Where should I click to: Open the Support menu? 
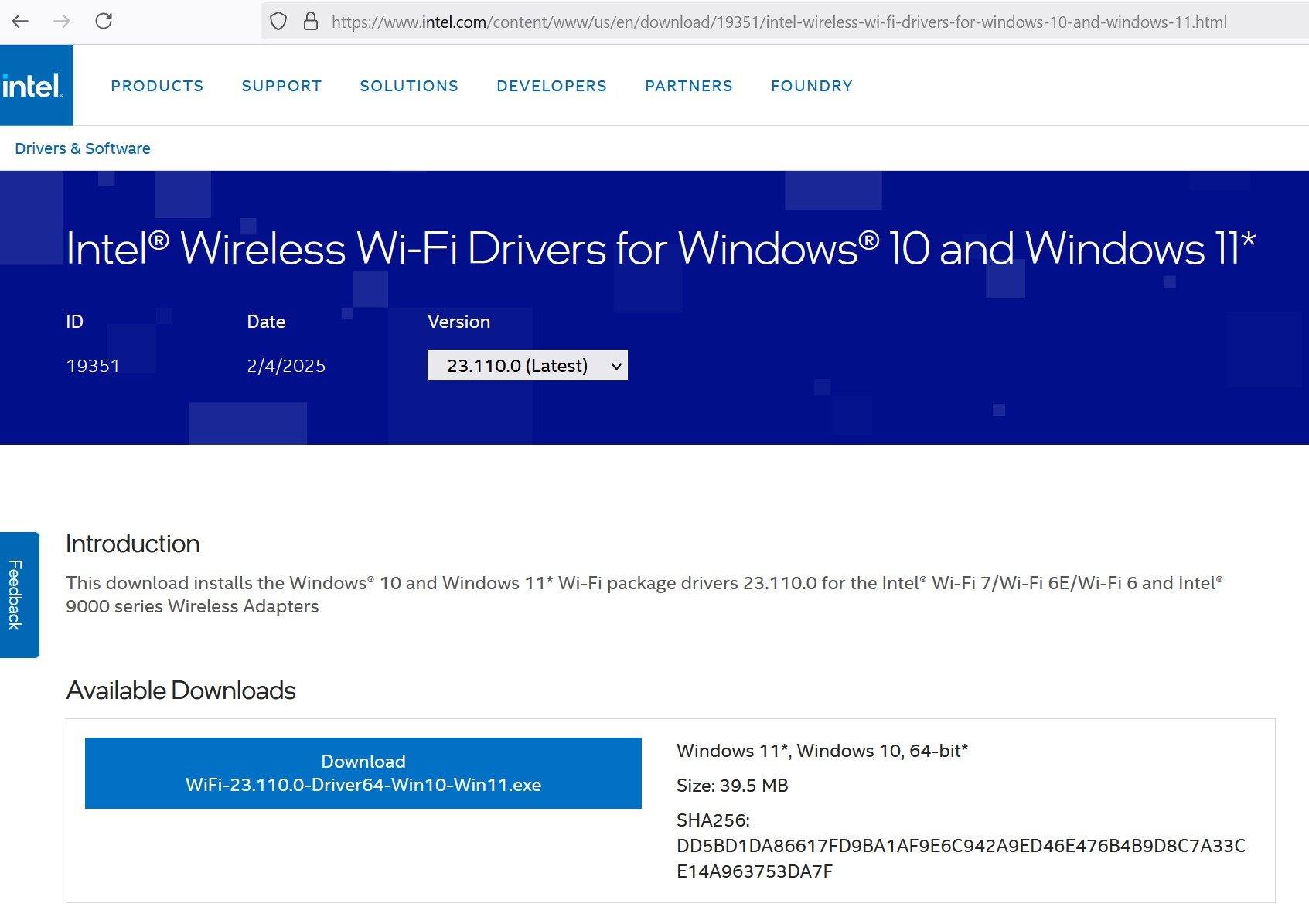coord(281,86)
